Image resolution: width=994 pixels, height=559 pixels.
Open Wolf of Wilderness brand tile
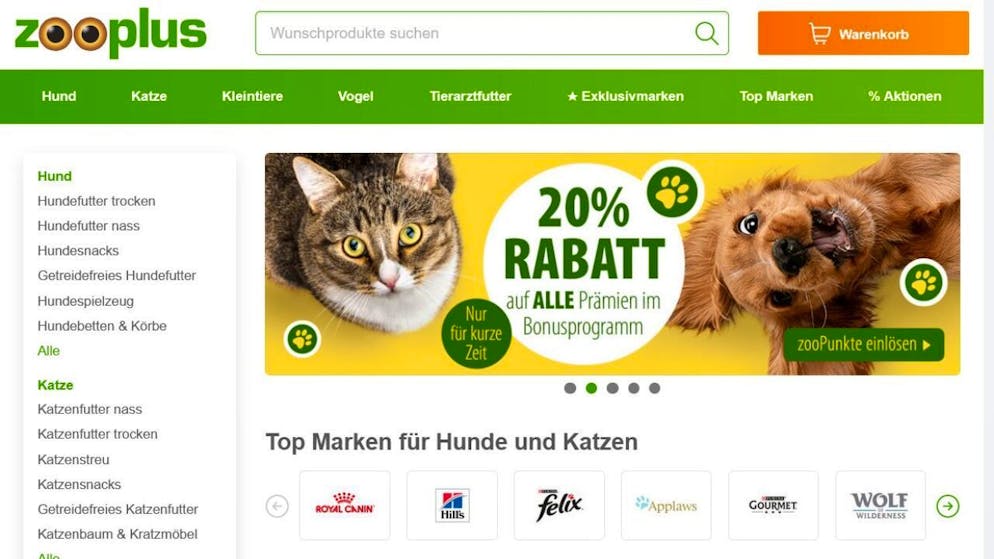(x=881, y=506)
